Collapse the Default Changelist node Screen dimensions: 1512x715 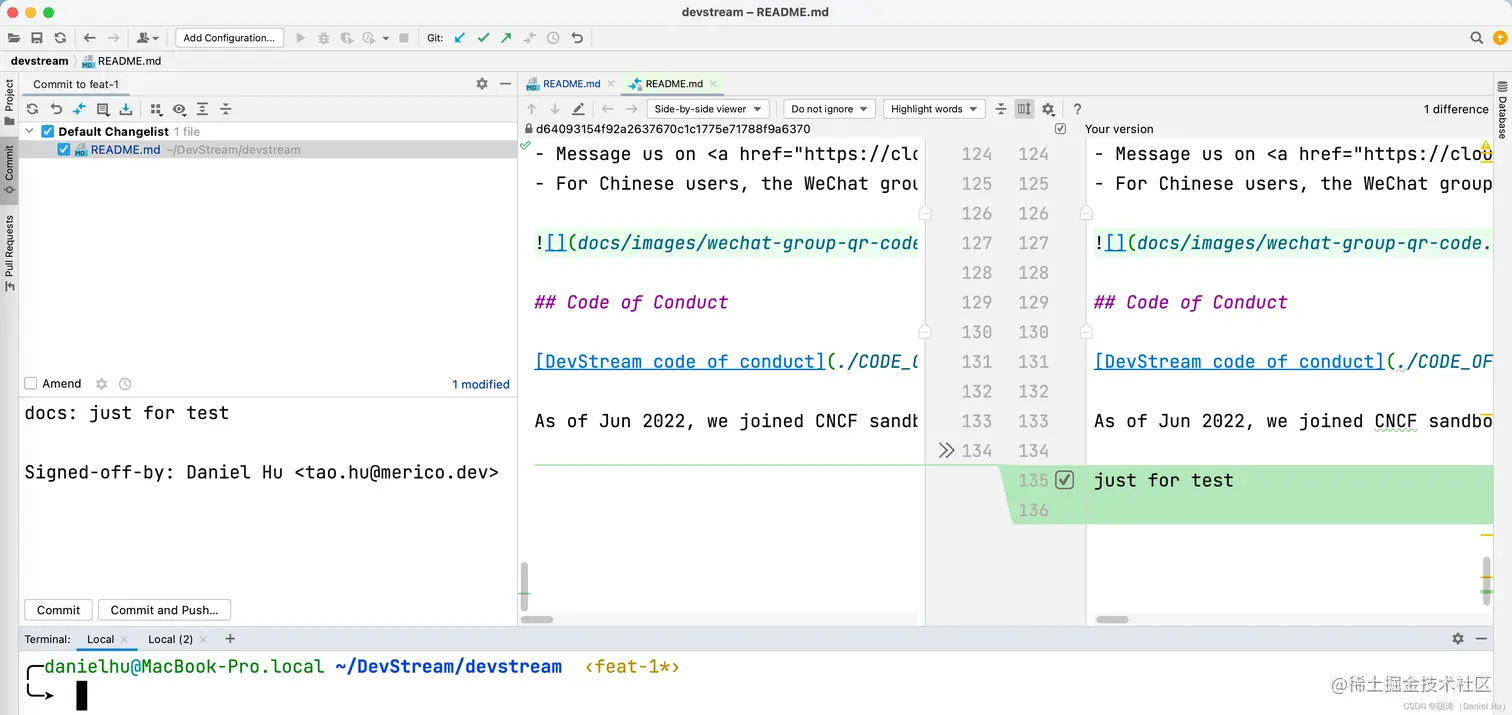[x=29, y=131]
